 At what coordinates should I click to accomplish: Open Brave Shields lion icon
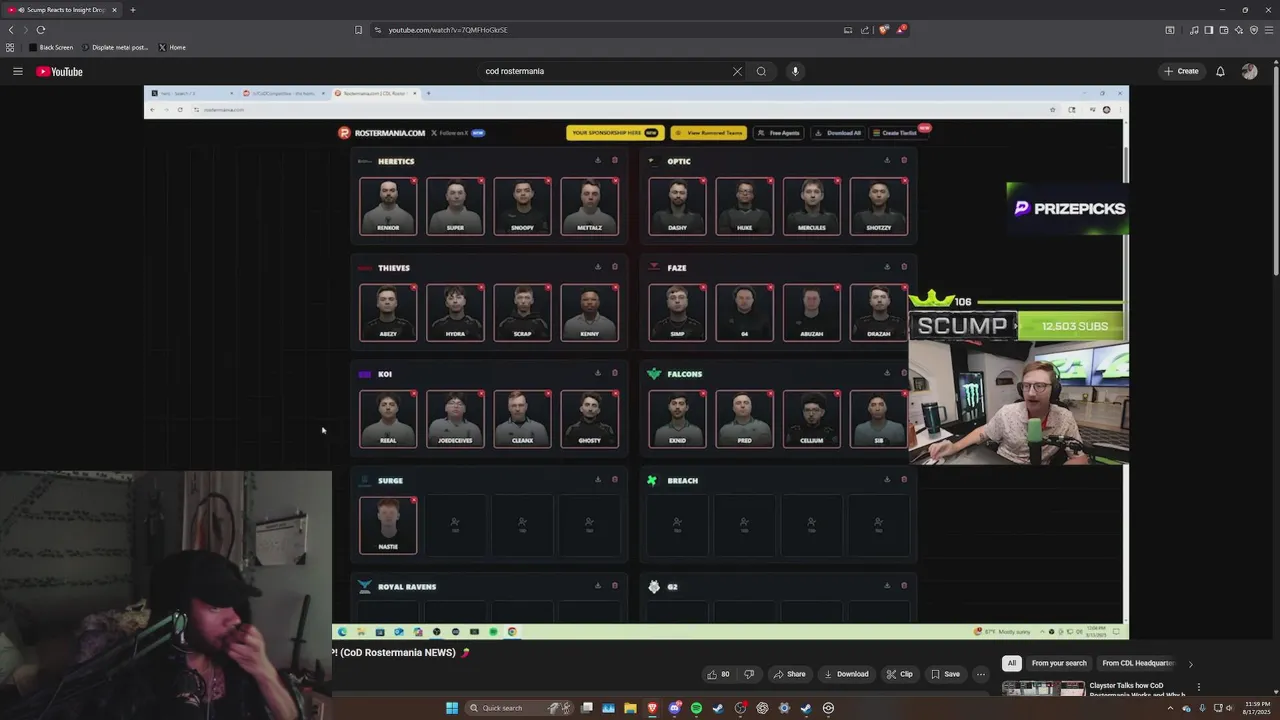pos(883,30)
